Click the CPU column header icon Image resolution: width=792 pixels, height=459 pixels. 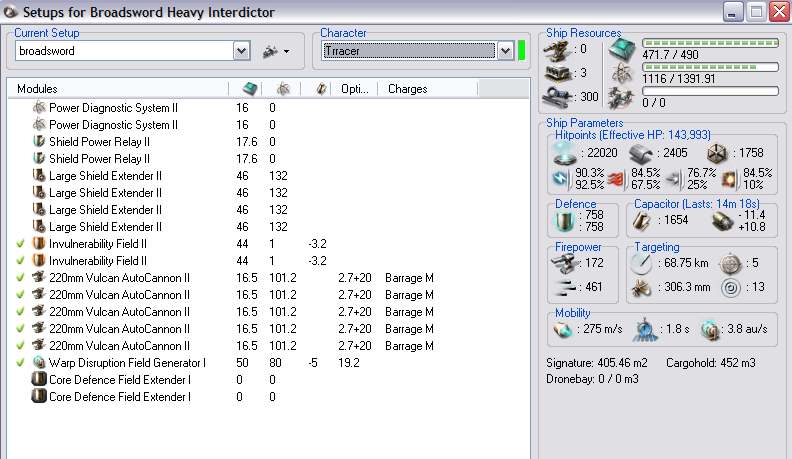pyautogui.click(x=249, y=89)
